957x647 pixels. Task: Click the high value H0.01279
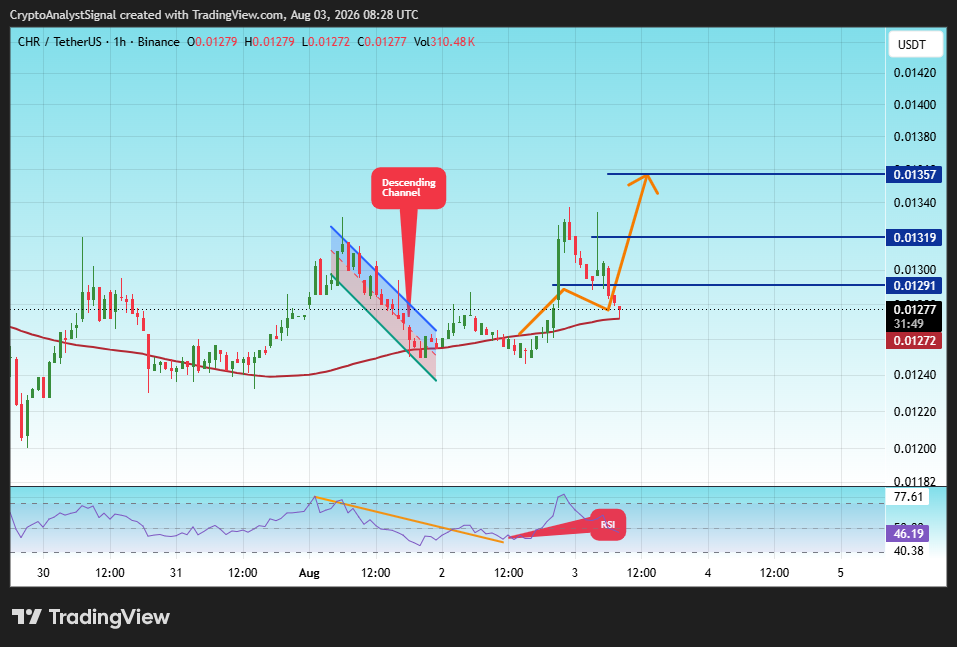click(x=269, y=42)
